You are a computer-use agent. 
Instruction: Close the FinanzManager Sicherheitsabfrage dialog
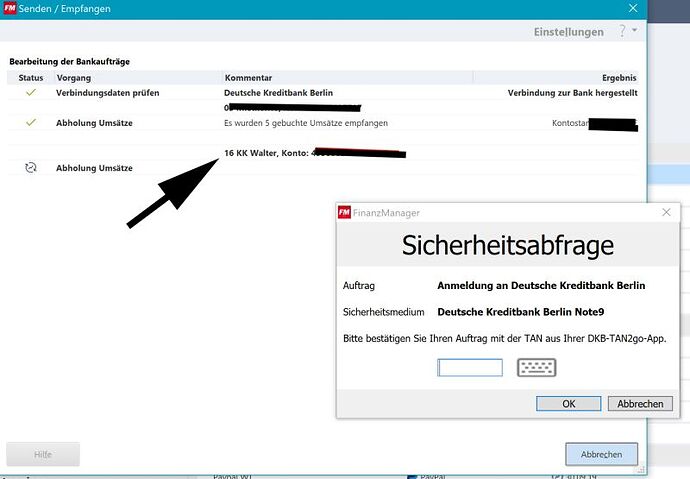coord(666,212)
